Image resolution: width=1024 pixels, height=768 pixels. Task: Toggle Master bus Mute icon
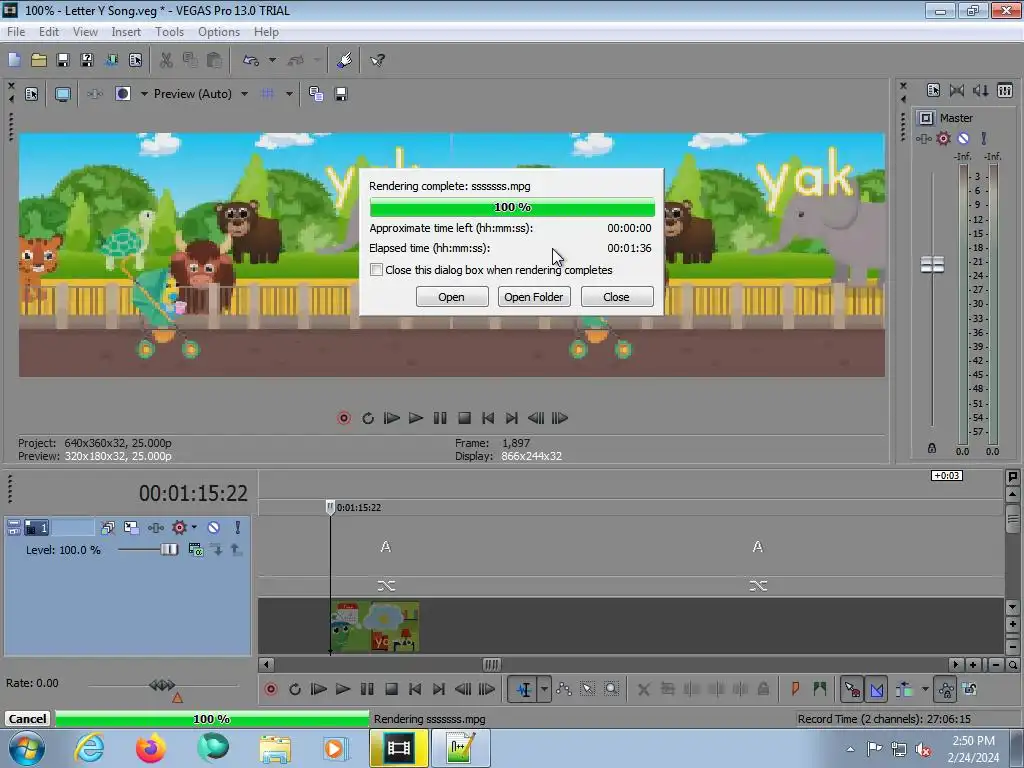click(x=963, y=138)
